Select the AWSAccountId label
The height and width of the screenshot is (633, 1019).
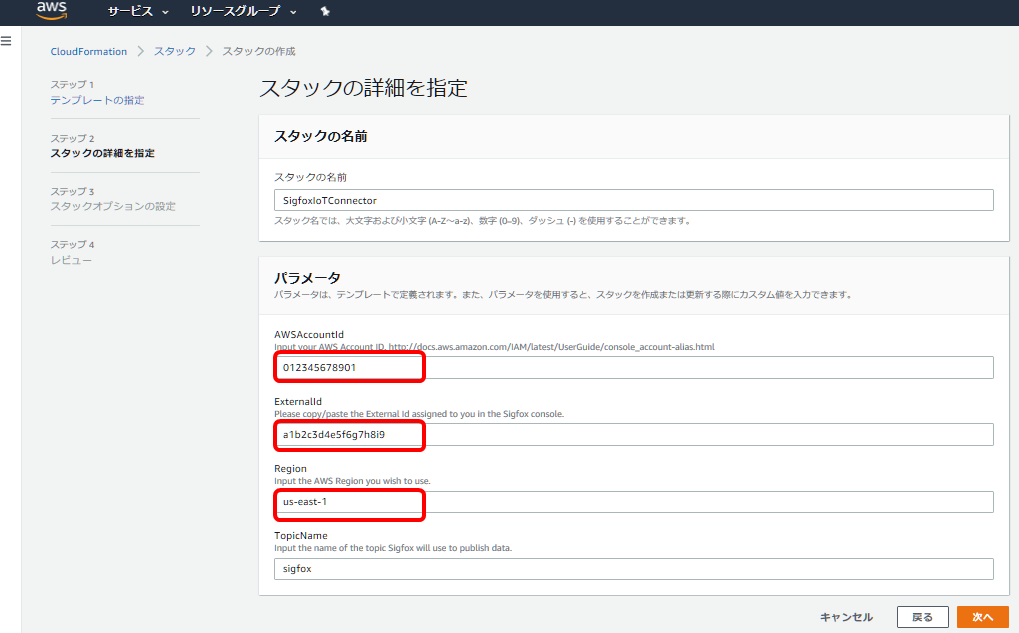(x=309, y=335)
